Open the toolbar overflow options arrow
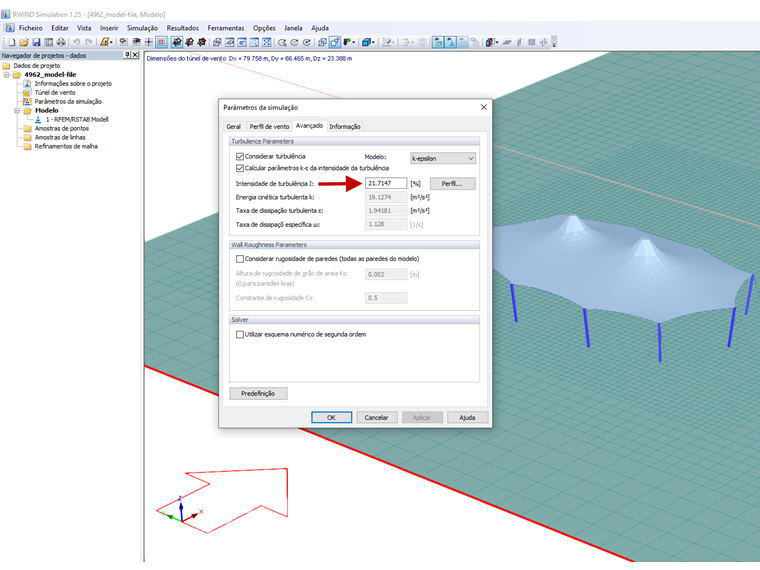760x570 pixels. [x=554, y=43]
